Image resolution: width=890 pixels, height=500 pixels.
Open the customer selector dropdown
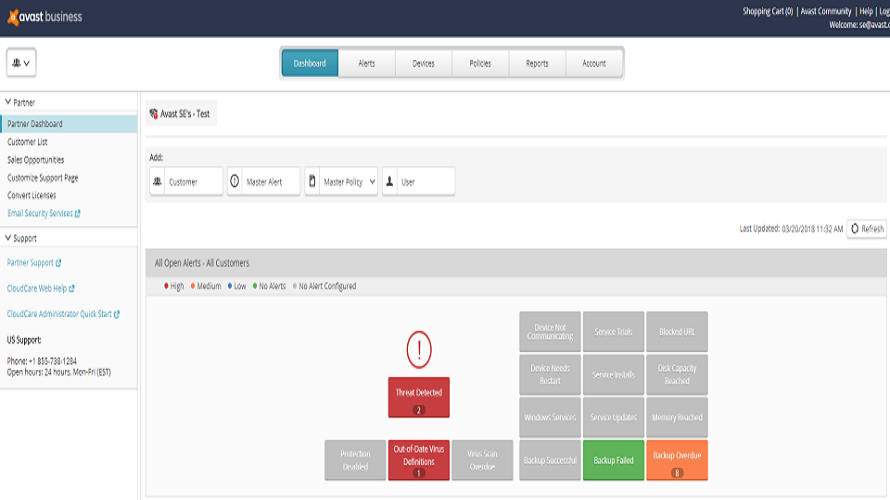pyautogui.click(x=21, y=62)
